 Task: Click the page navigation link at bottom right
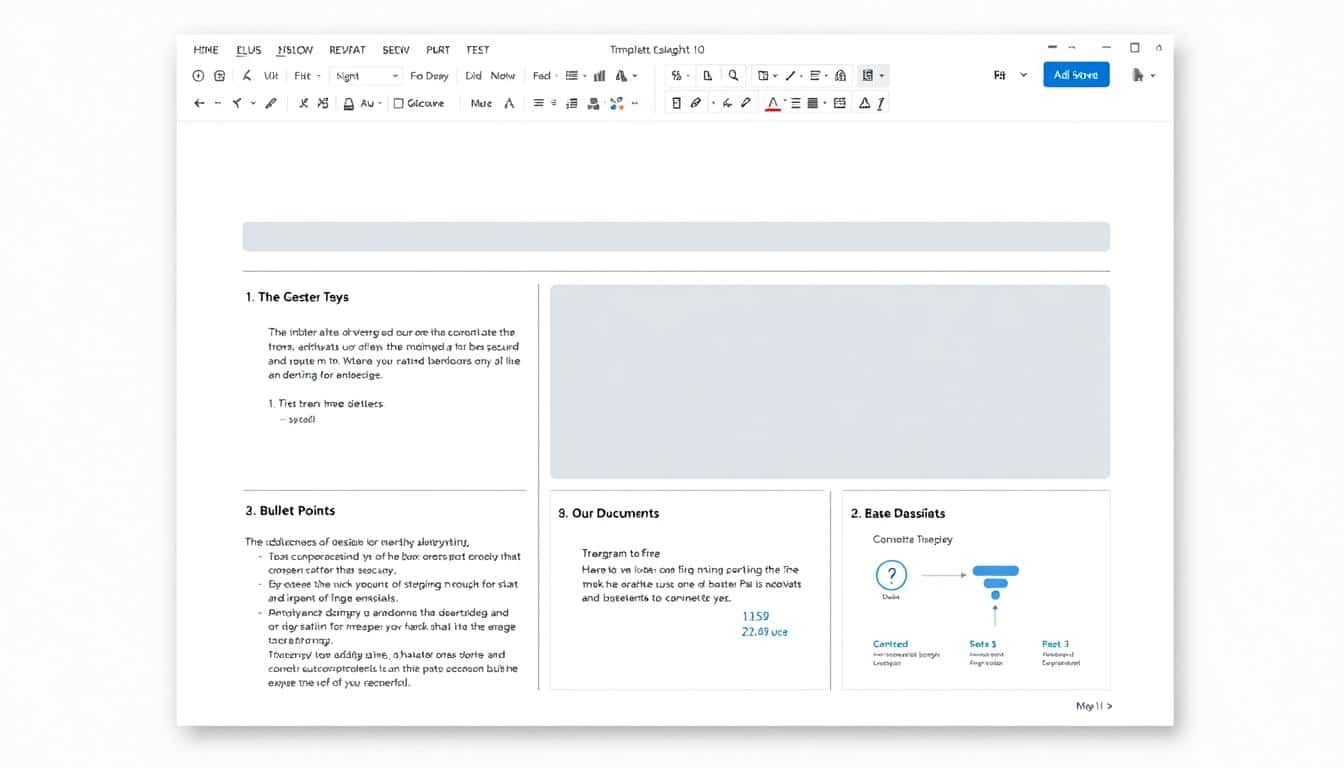[x=1094, y=706]
